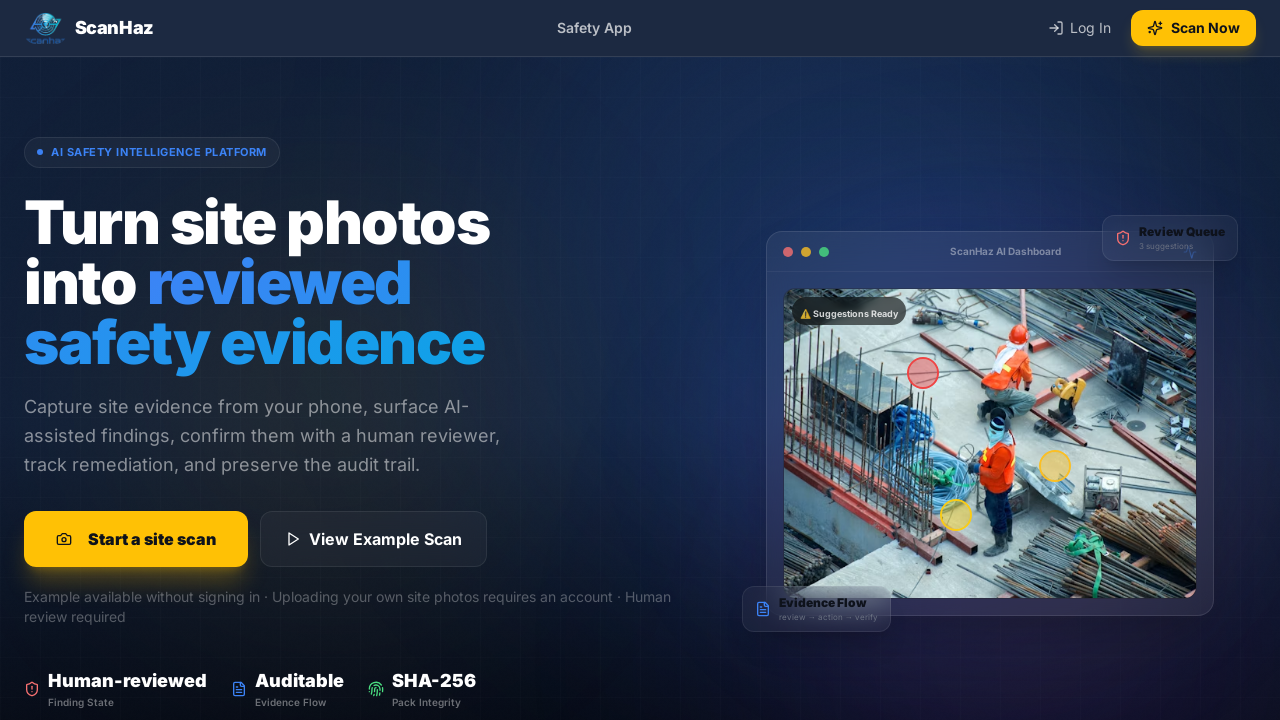Click the shield icon in Review Queue card
Viewport: 1280px width, 720px height.
pos(1123,238)
